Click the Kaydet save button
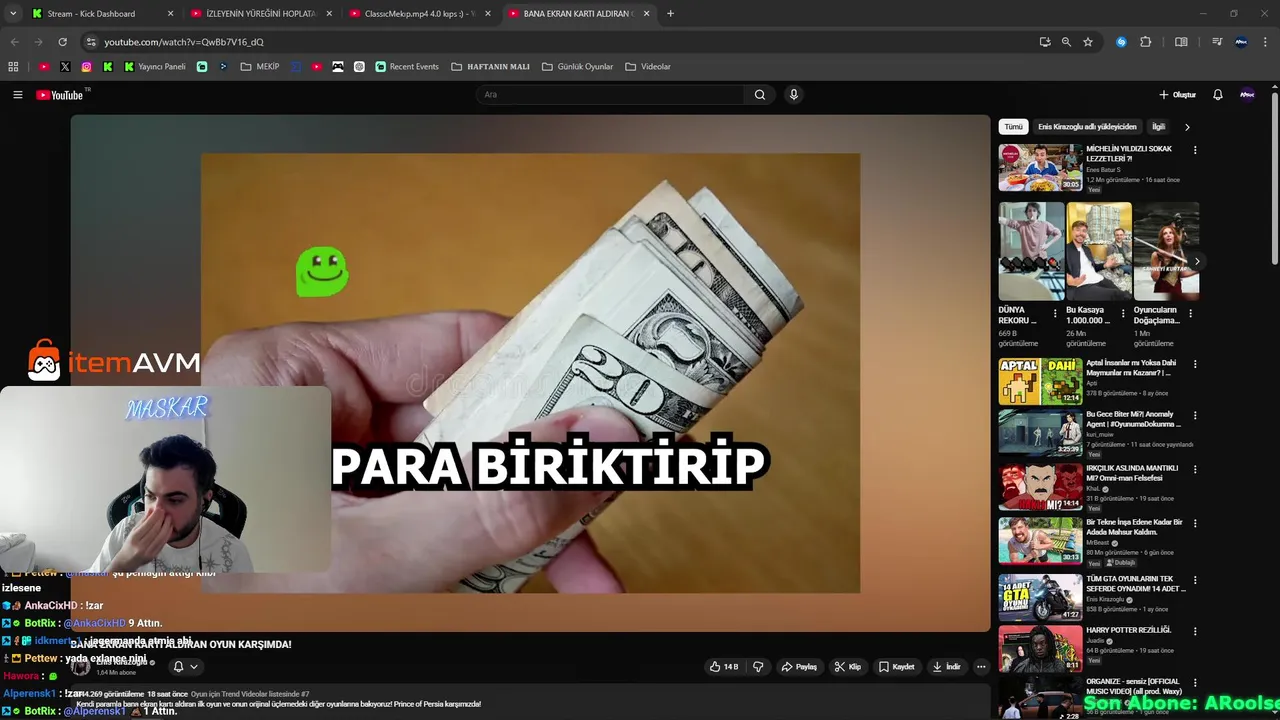This screenshot has height=720, width=1280. pos(896,667)
